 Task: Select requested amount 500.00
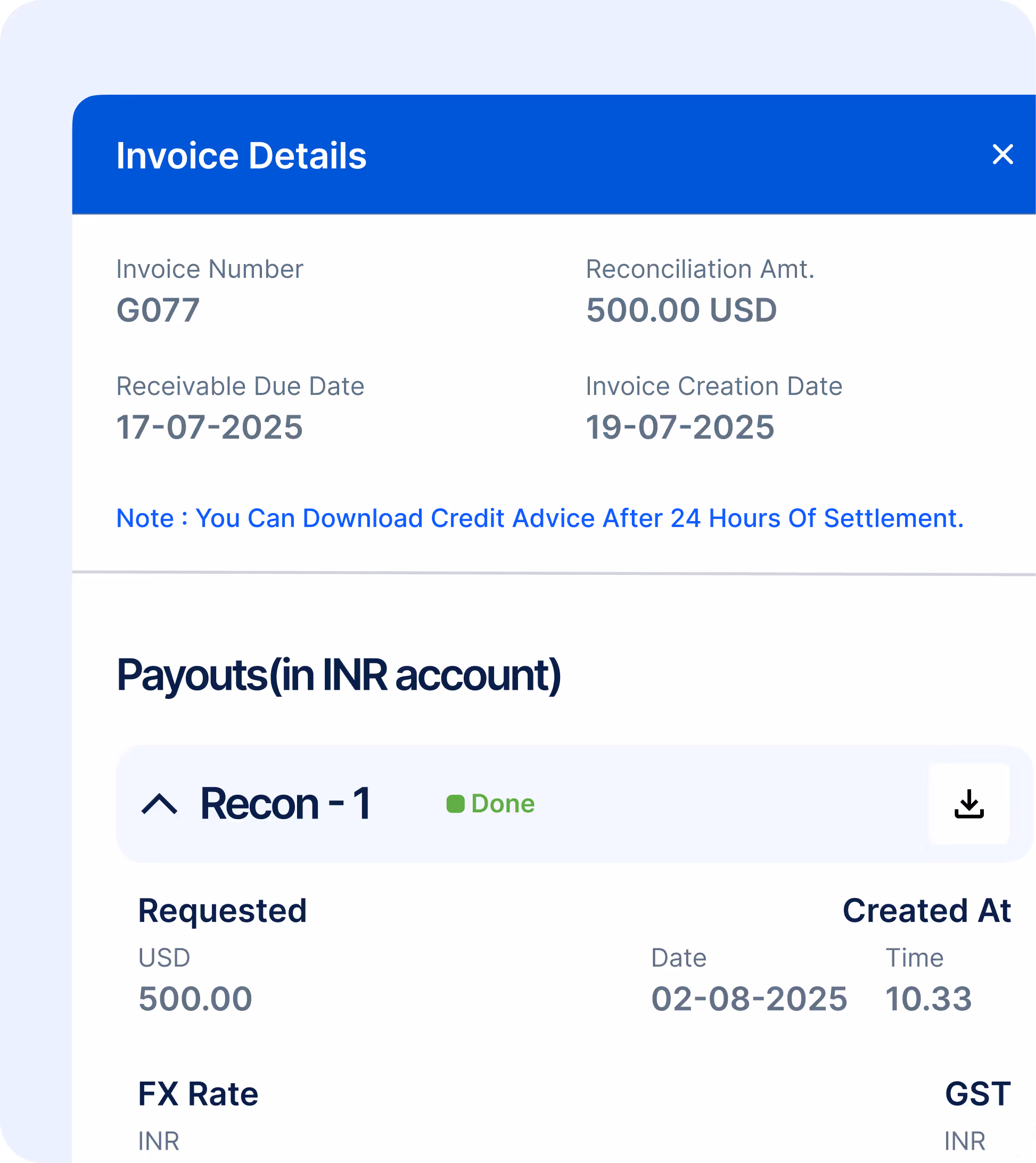click(x=195, y=999)
